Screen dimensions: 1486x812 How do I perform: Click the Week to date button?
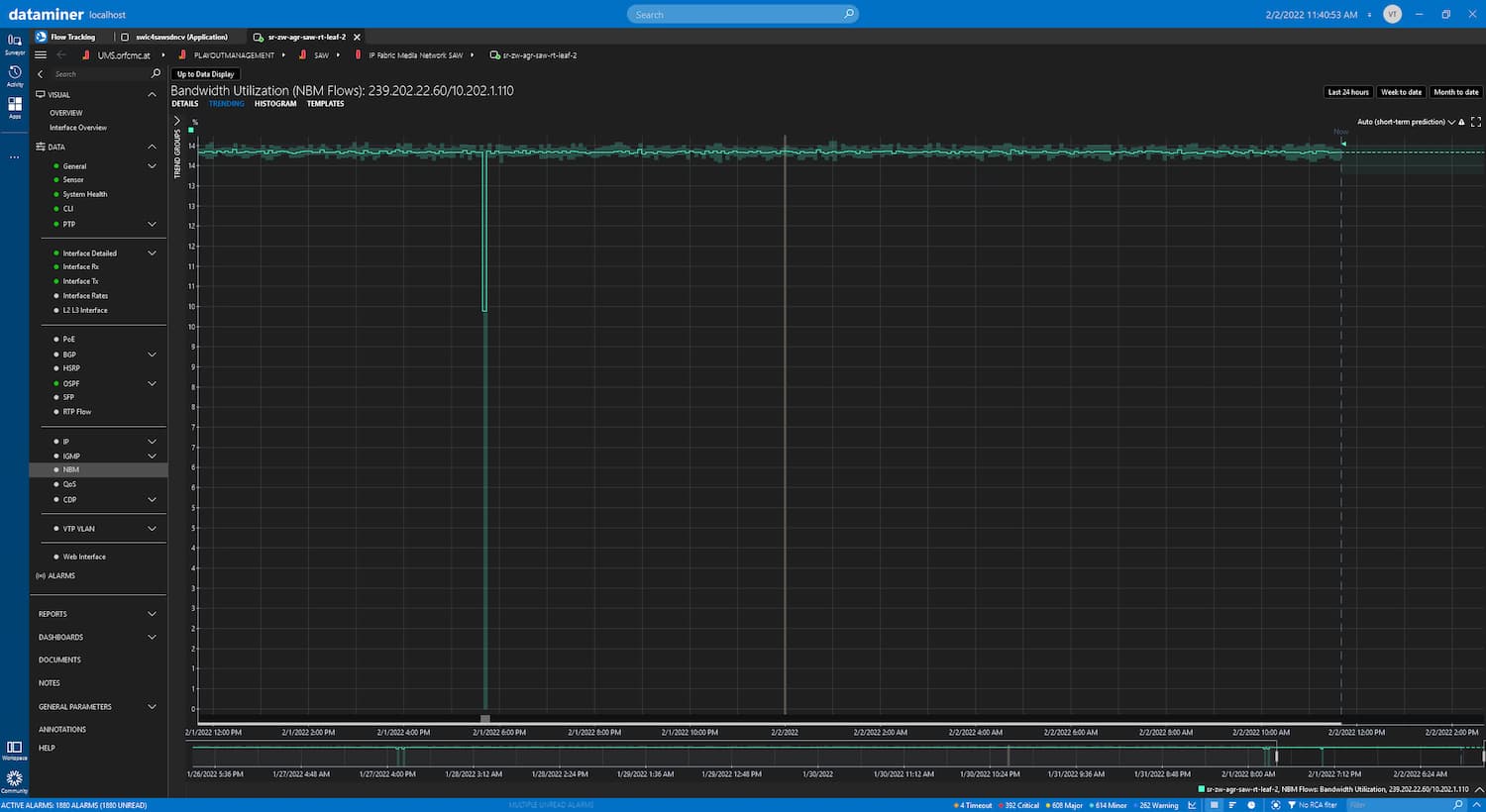tap(1401, 92)
